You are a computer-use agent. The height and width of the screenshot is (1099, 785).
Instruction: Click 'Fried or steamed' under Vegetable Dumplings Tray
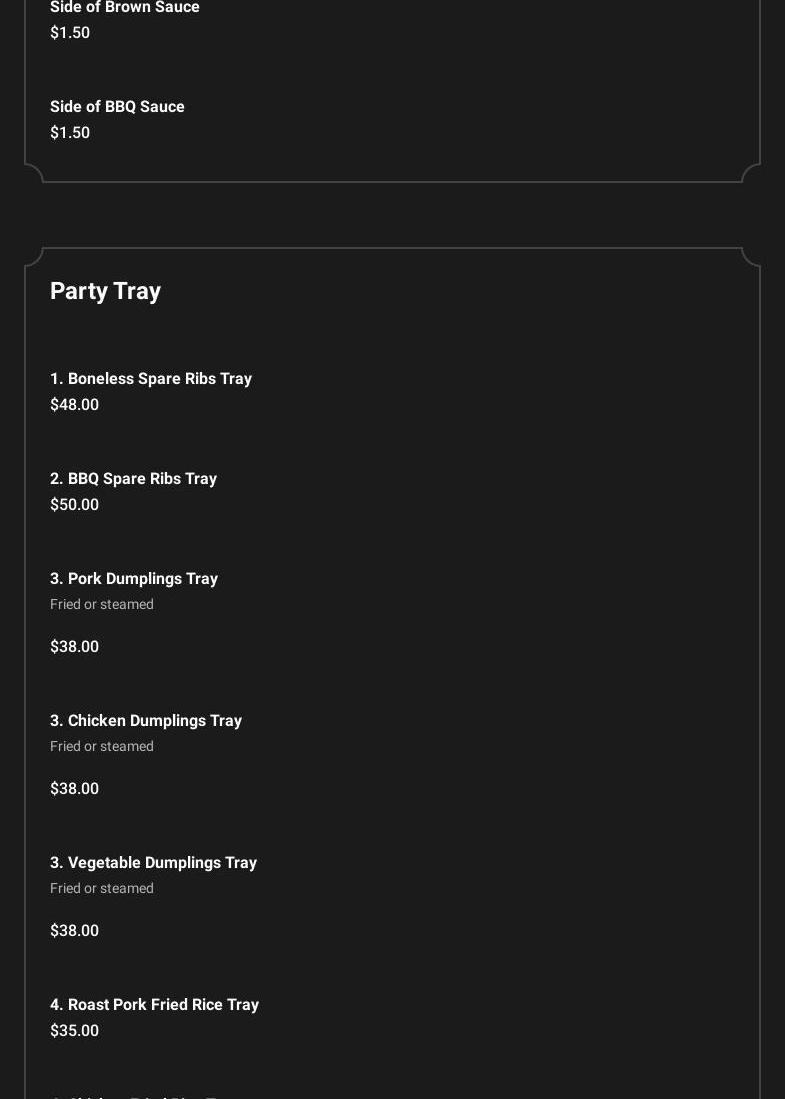point(102,889)
